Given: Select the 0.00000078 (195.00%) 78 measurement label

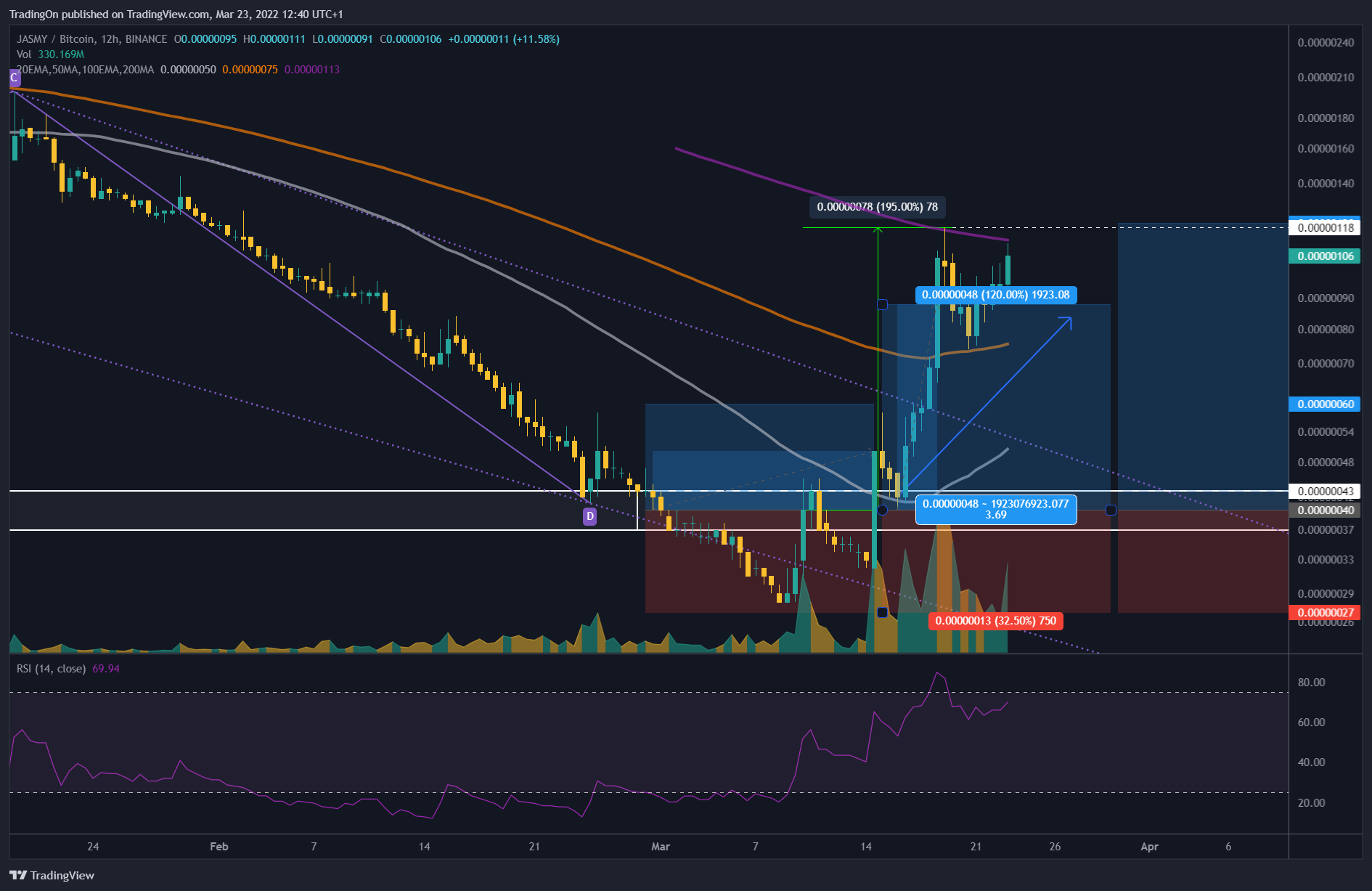Looking at the screenshot, I should [878, 207].
